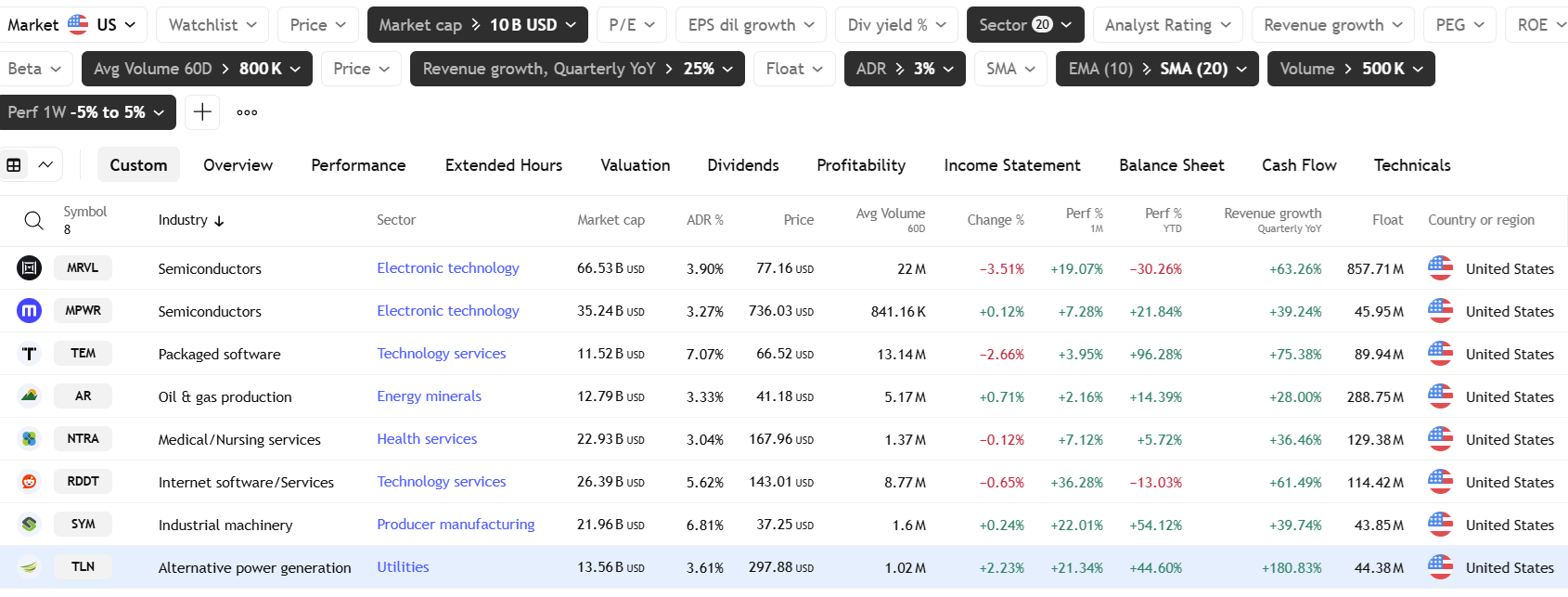Open the Energy minerals sector link
The height and width of the screenshot is (597, 1568).
[x=430, y=396]
